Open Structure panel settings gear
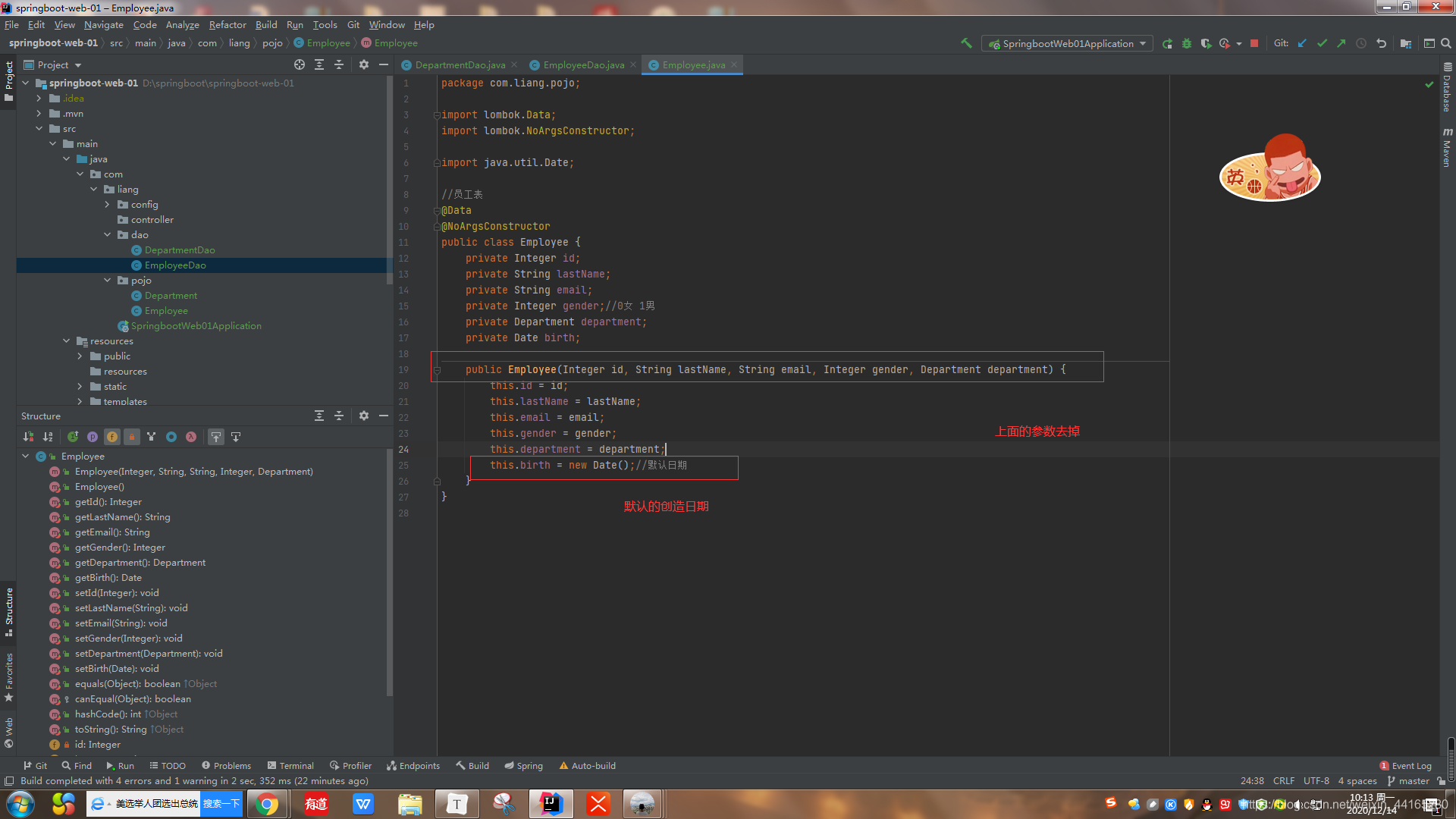The height and width of the screenshot is (819, 1456). click(x=364, y=416)
